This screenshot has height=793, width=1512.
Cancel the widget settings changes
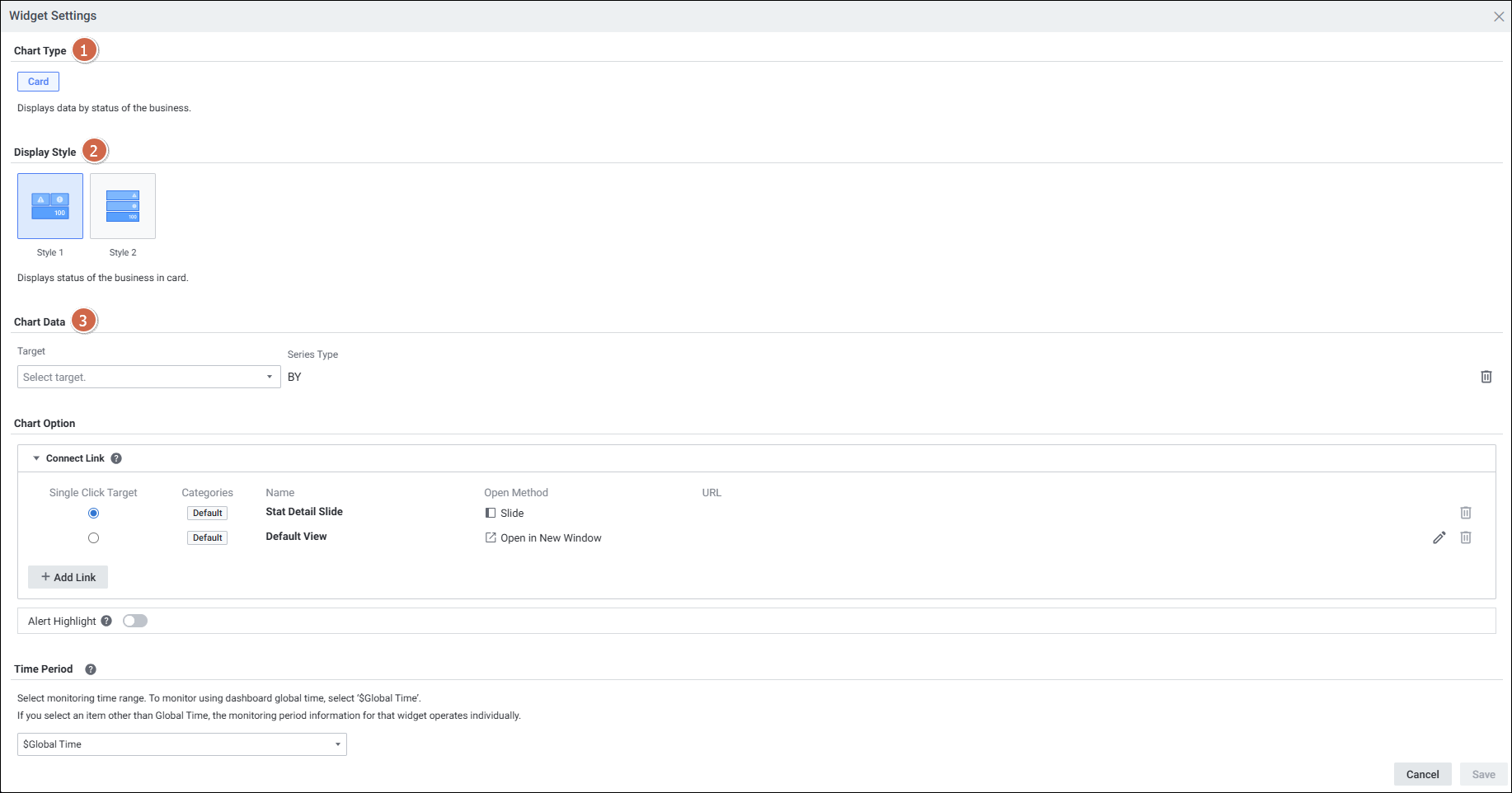tap(1422, 774)
